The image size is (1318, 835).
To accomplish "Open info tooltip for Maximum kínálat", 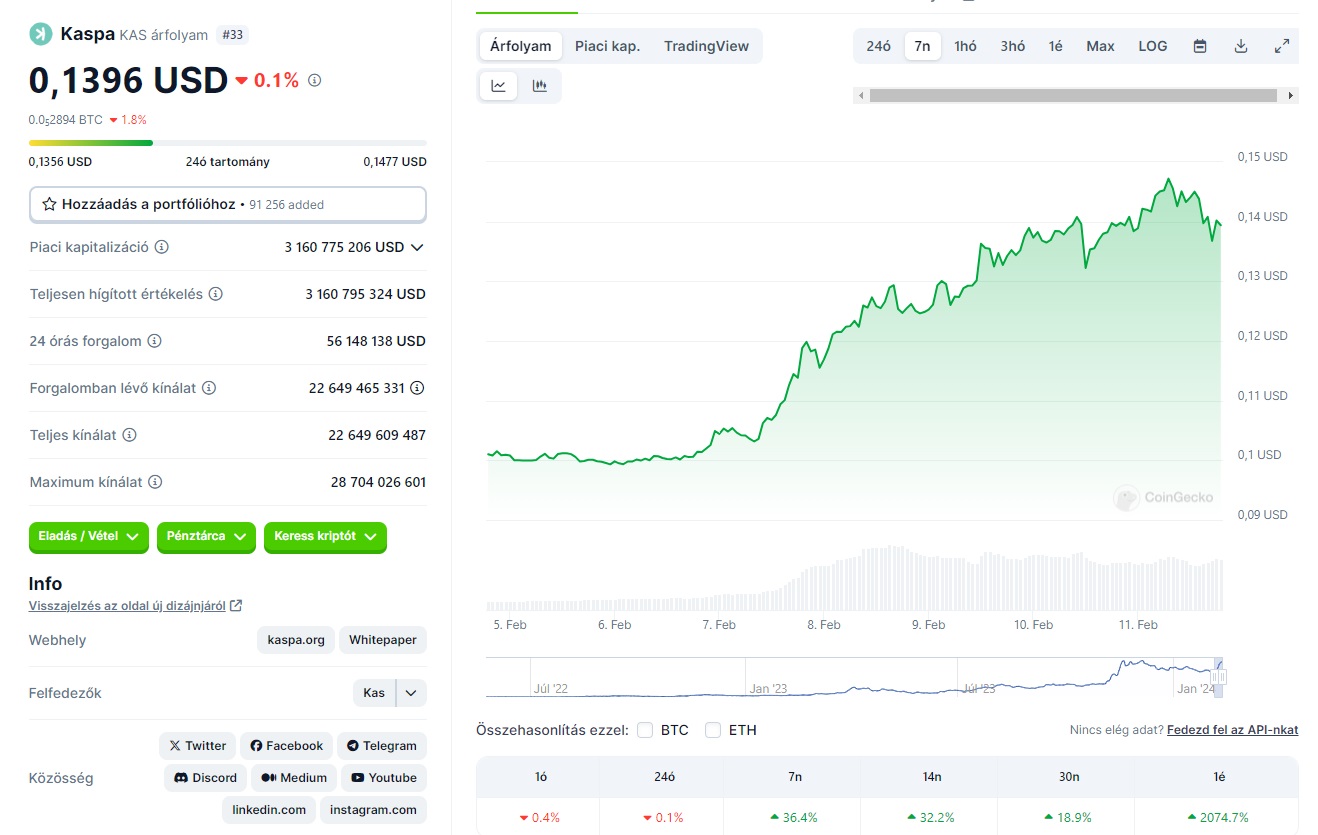I will 155,482.
